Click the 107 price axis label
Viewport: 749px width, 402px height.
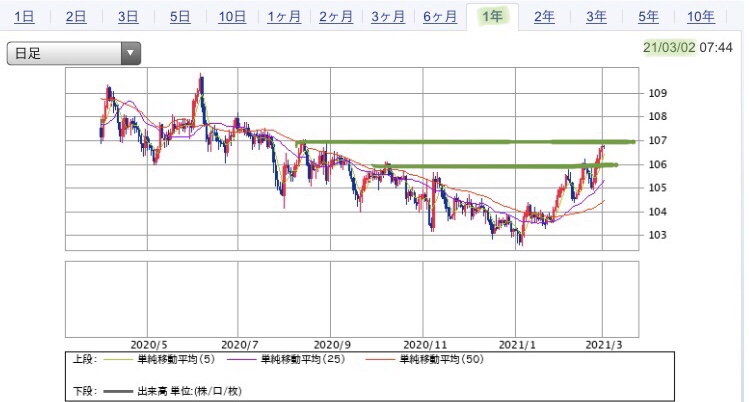(x=657, y=140)
